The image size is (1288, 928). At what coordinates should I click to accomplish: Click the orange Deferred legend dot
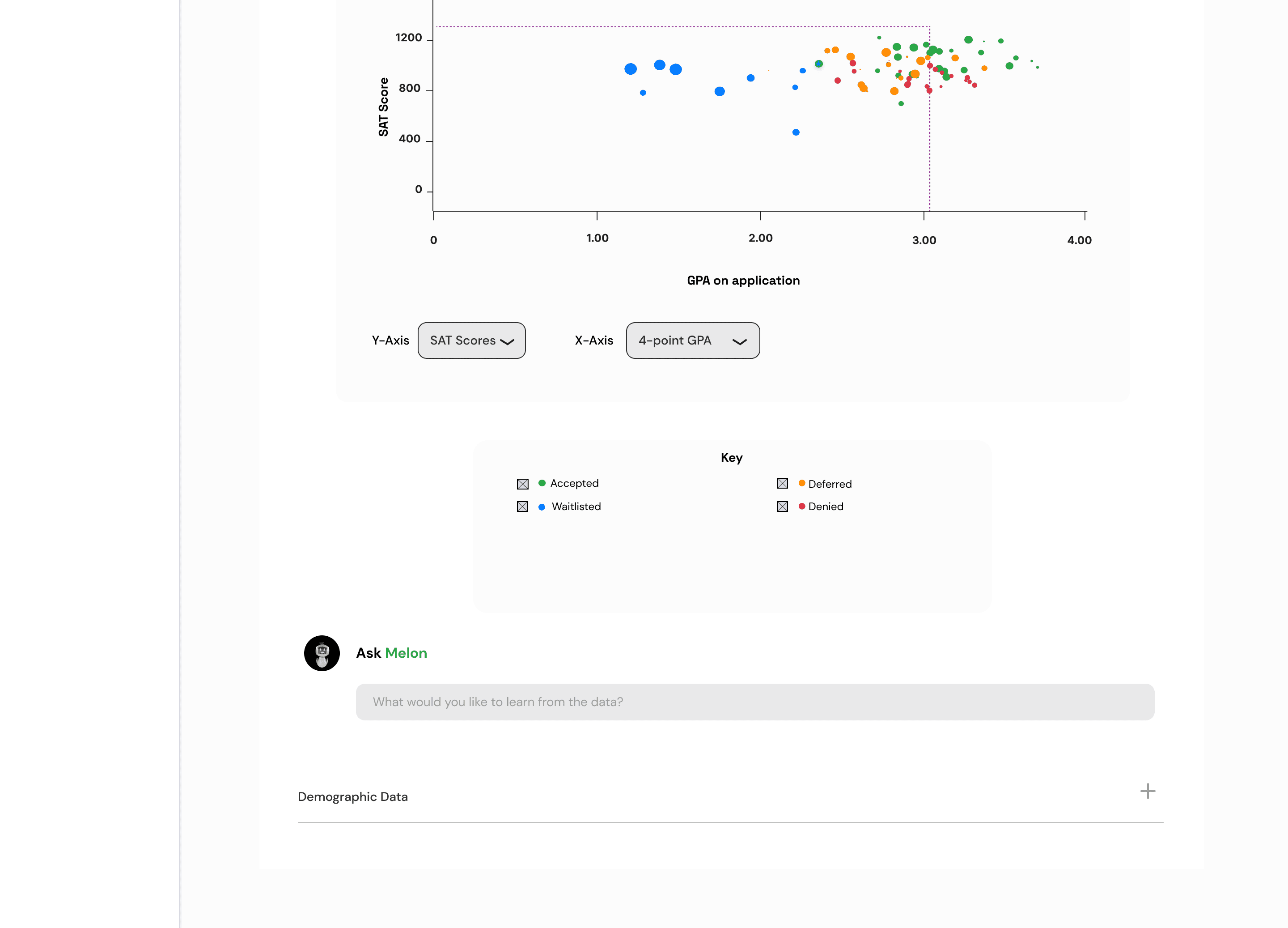click(801, 483)
